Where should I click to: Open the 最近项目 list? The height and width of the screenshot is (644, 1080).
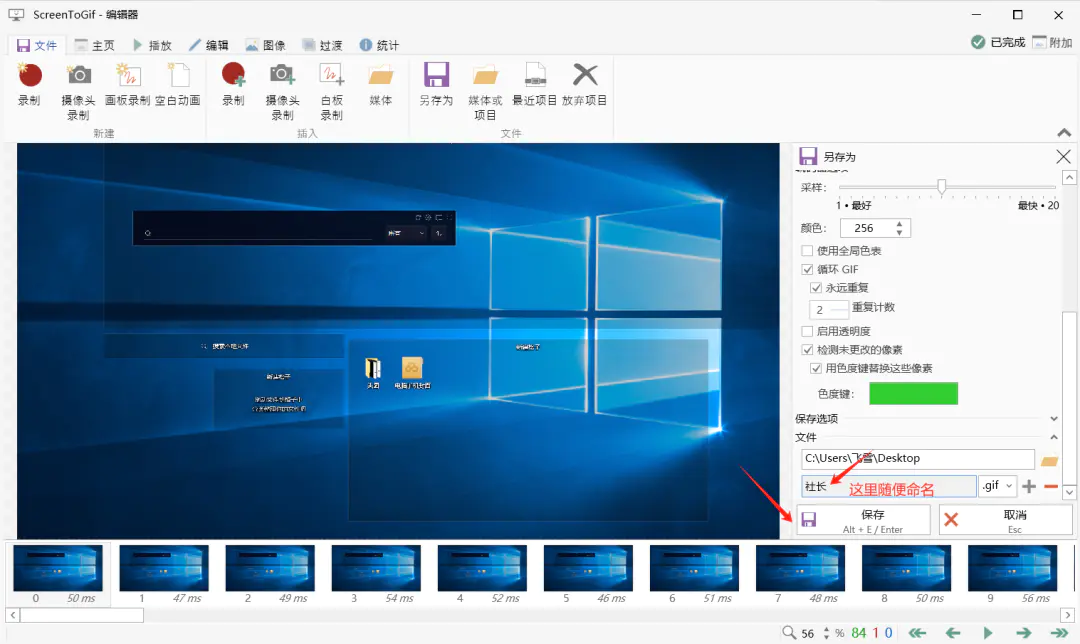point(534,84)
